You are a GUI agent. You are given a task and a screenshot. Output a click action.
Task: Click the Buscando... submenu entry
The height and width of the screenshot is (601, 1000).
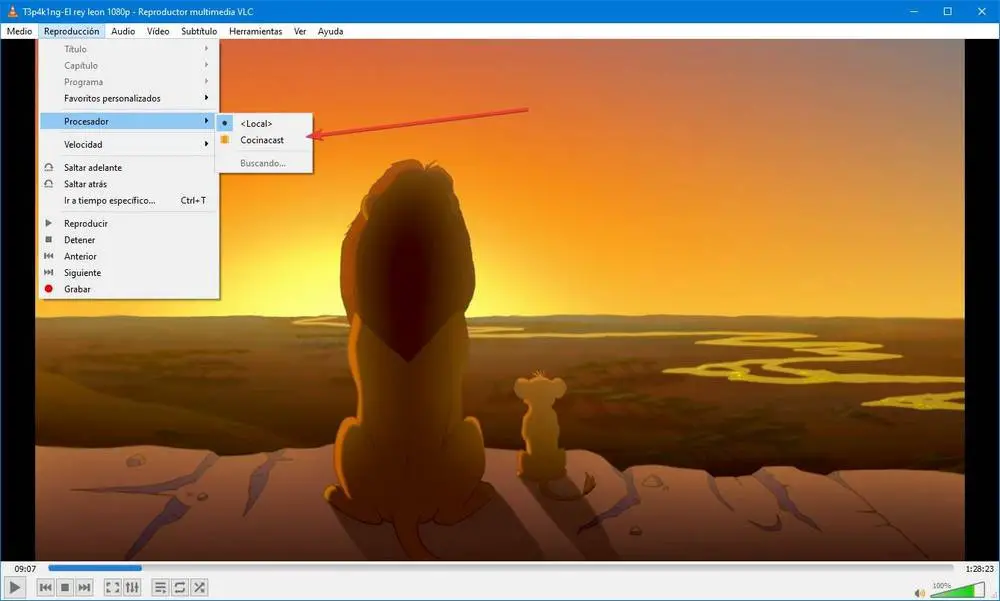coord(264,163)
